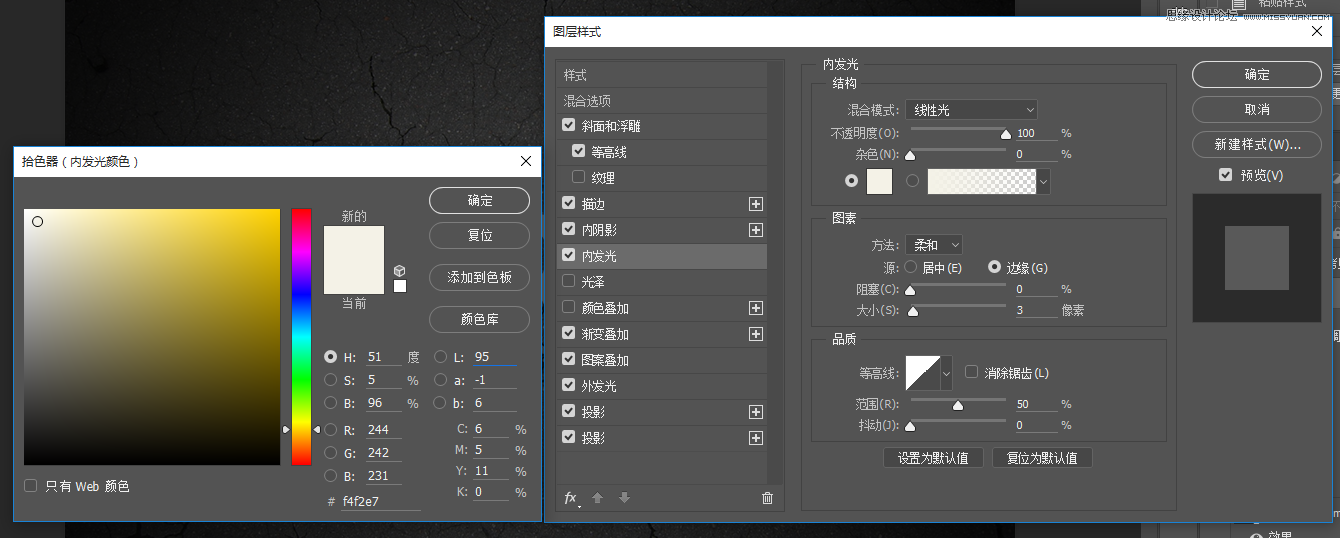The width and height of the screenshot is (1340, 538).
Task: Open the 混合模式 dropdown
Action: pyautogui.click(x=971, y=110)
